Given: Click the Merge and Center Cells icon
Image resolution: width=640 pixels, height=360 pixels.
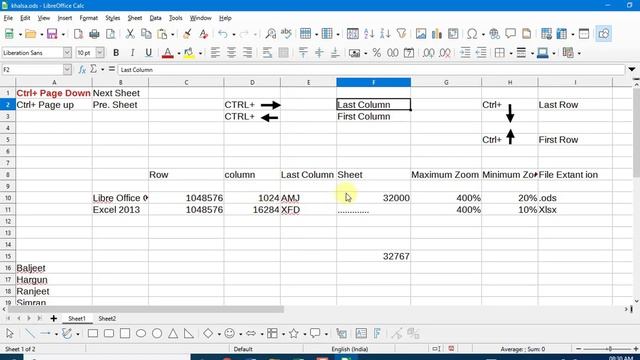Looking at the screenshot, I should coord(283,53).
